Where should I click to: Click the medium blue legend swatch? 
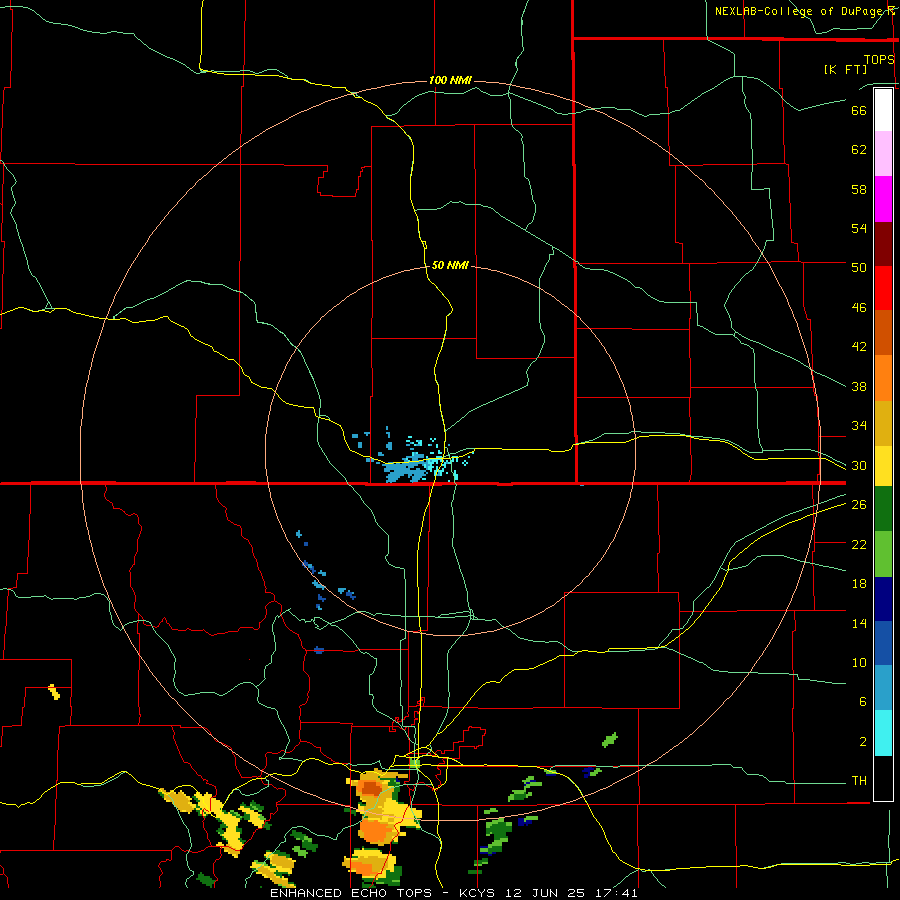pyautogui.click(x=883, y=643)
